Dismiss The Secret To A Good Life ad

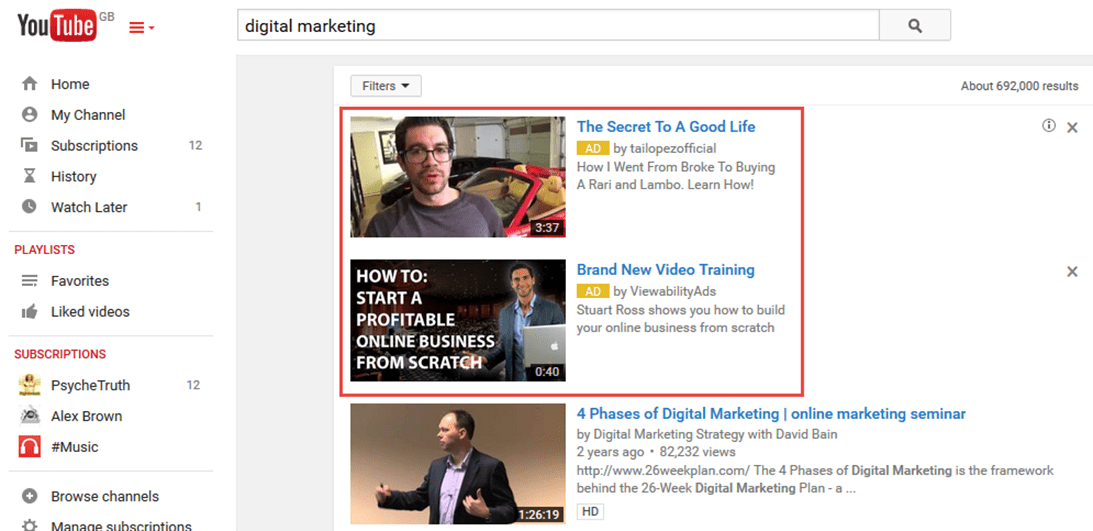coord(1072,128)
